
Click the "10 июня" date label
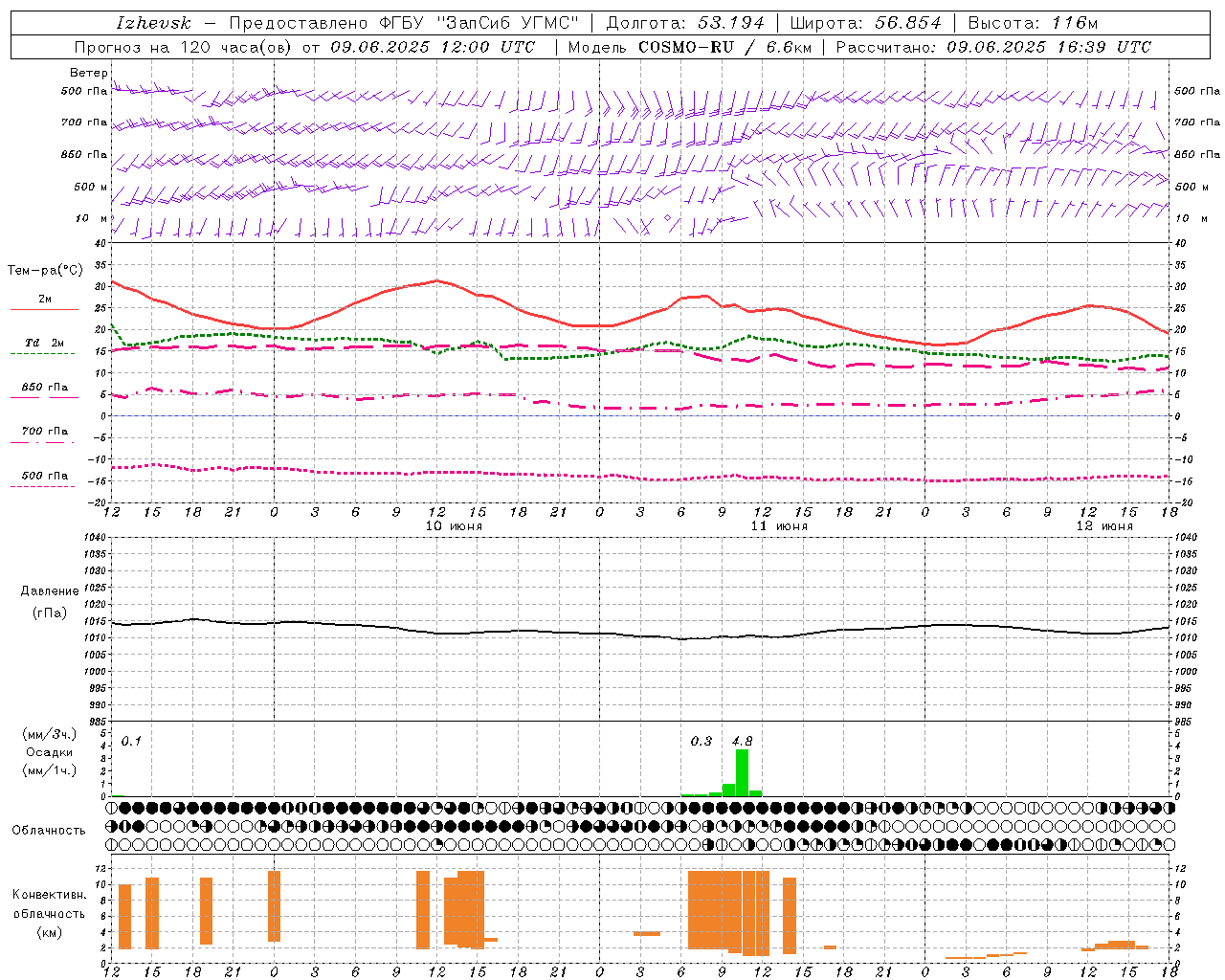pos(454,526)
